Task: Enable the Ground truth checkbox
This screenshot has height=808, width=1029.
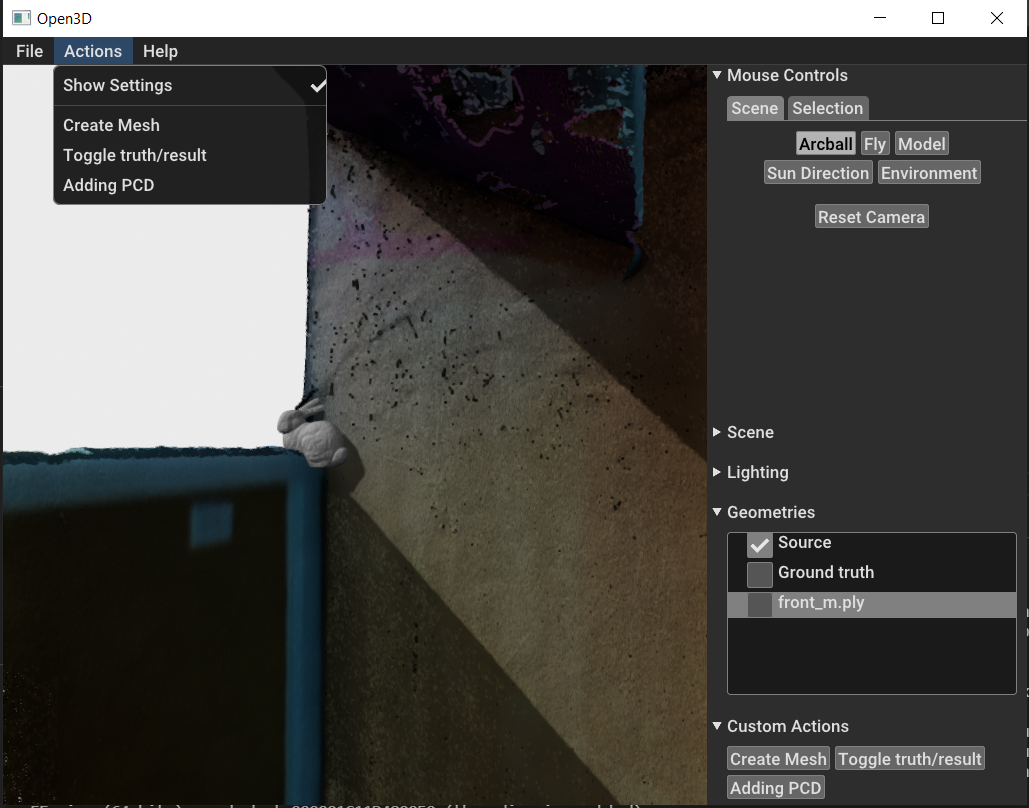Action: tap(758, 573)
